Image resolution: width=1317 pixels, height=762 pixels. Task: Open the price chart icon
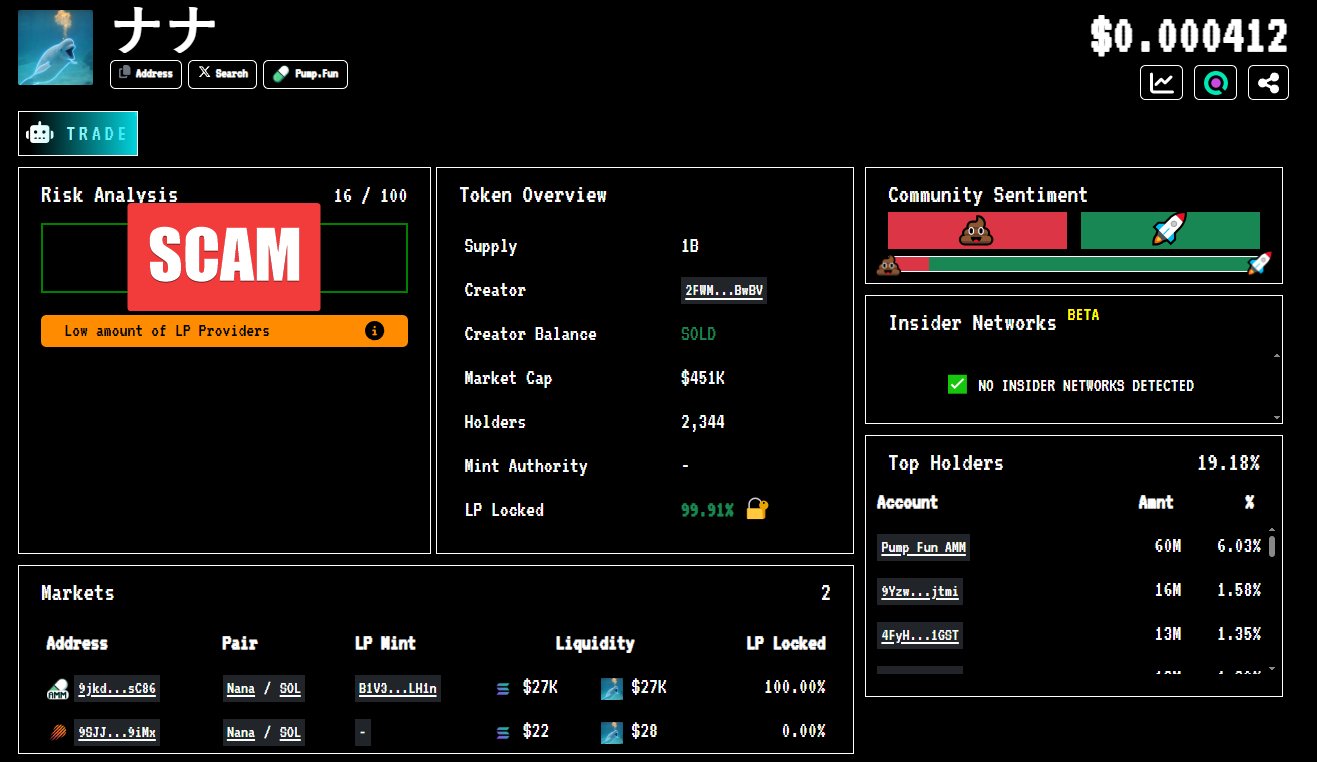(x=1161, y=83)
